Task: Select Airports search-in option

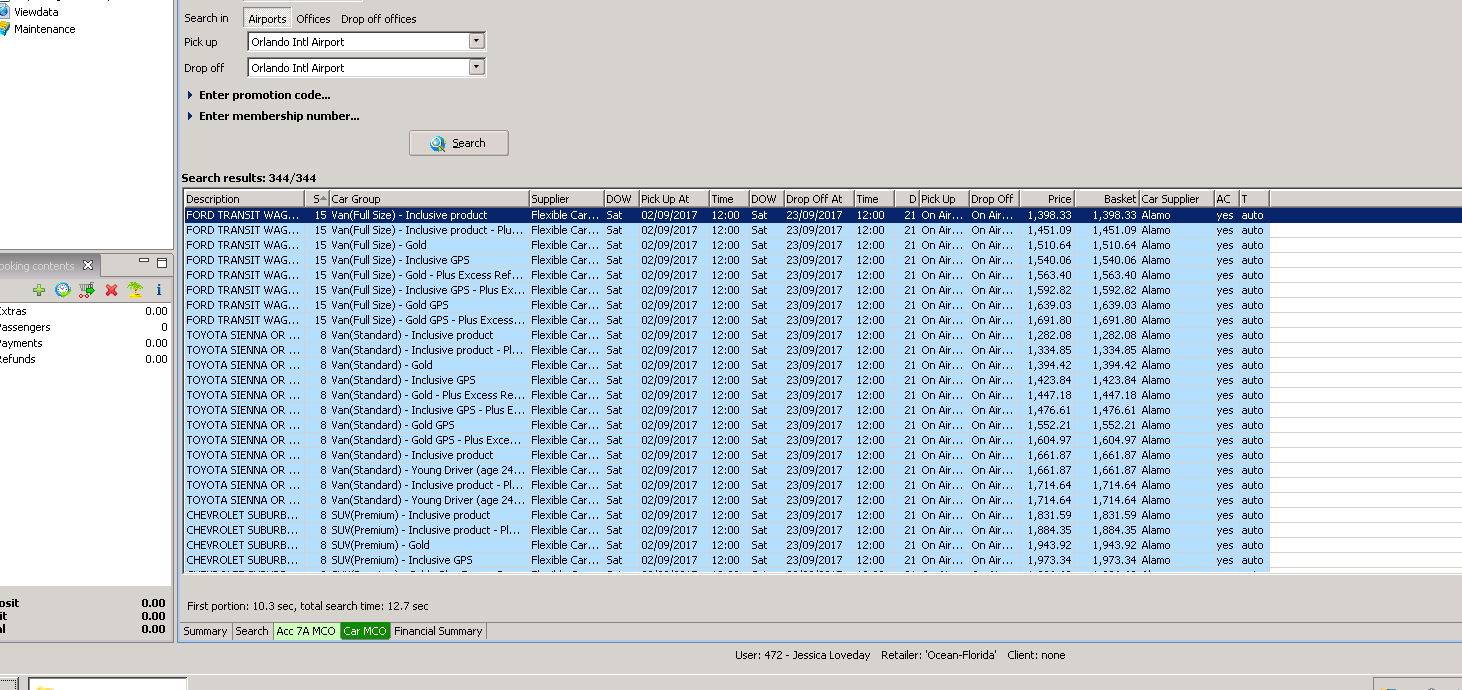Action: pyautogui.click(x=267, y=19)
